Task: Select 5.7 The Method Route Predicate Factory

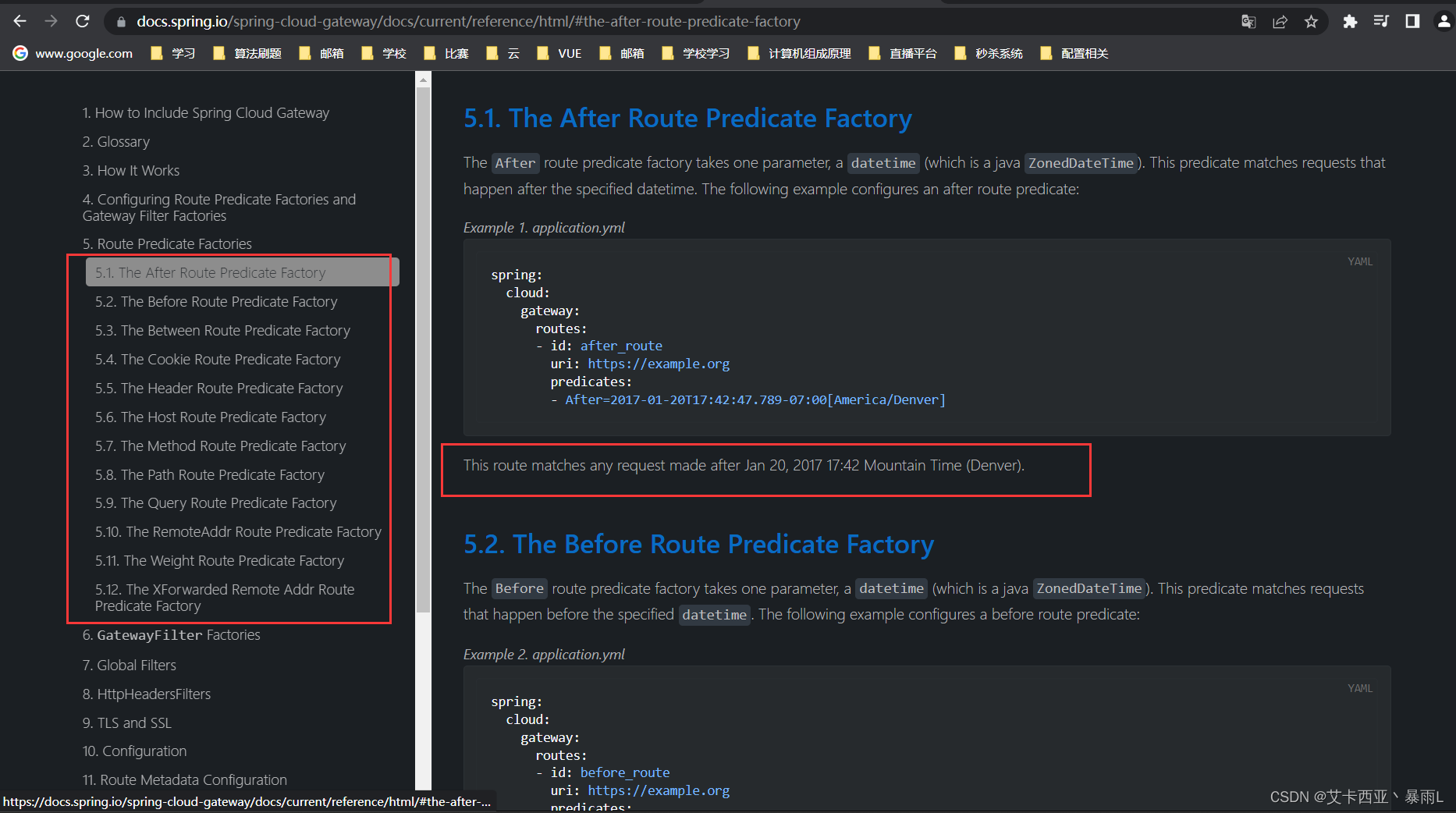Action: coord(221,446)
